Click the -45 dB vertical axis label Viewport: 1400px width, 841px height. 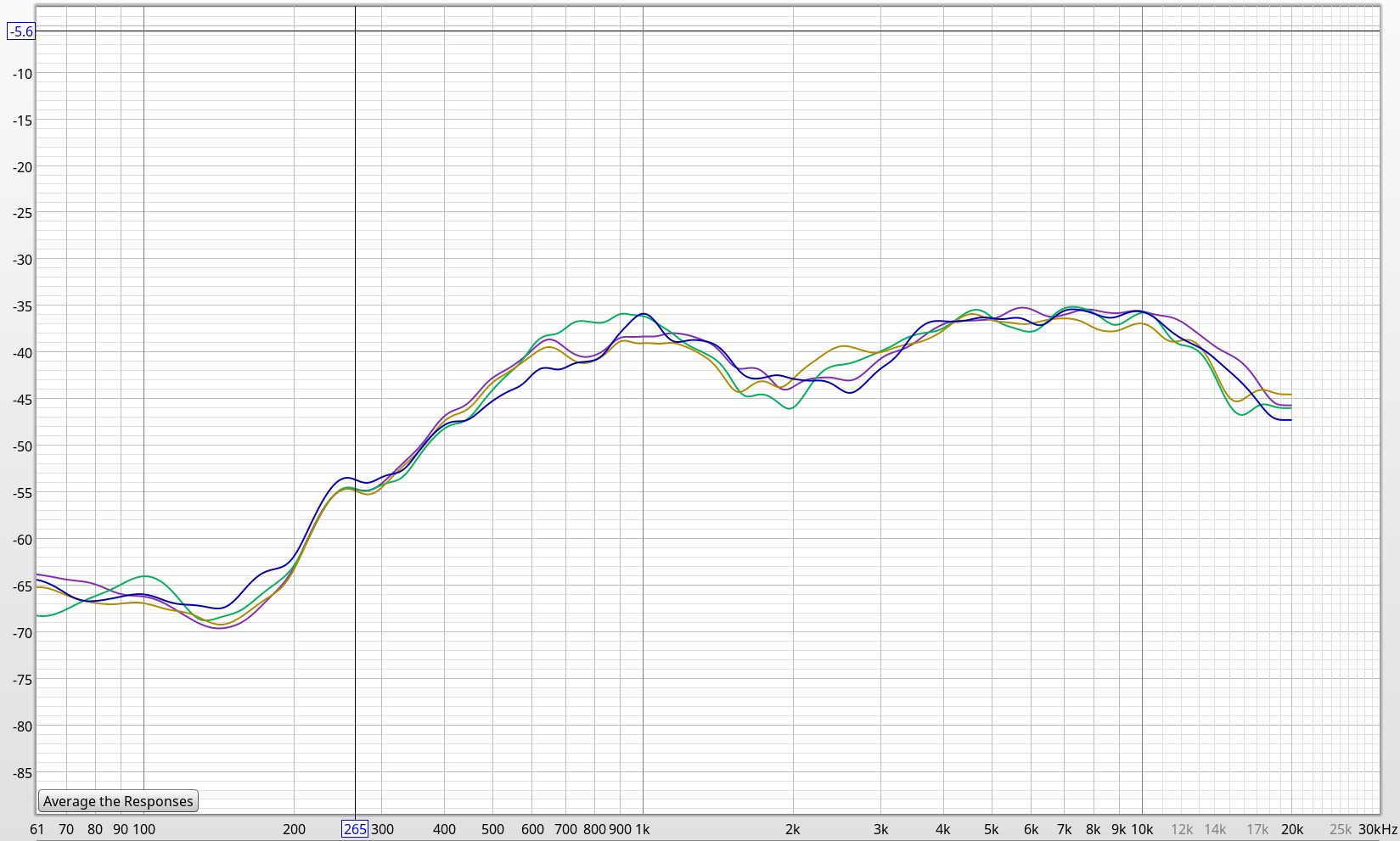(x=23, y=400)
